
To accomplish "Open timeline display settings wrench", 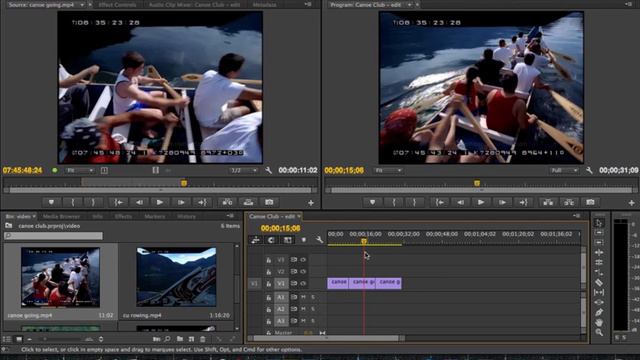I will tap(319, 240).
